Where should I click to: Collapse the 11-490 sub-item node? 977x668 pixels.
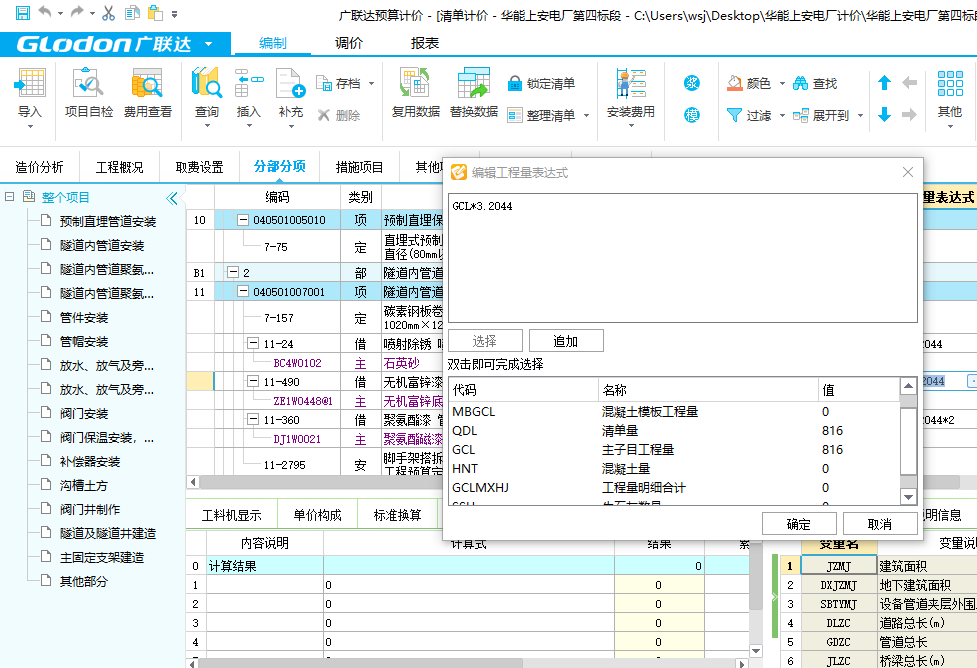[253, 381]
